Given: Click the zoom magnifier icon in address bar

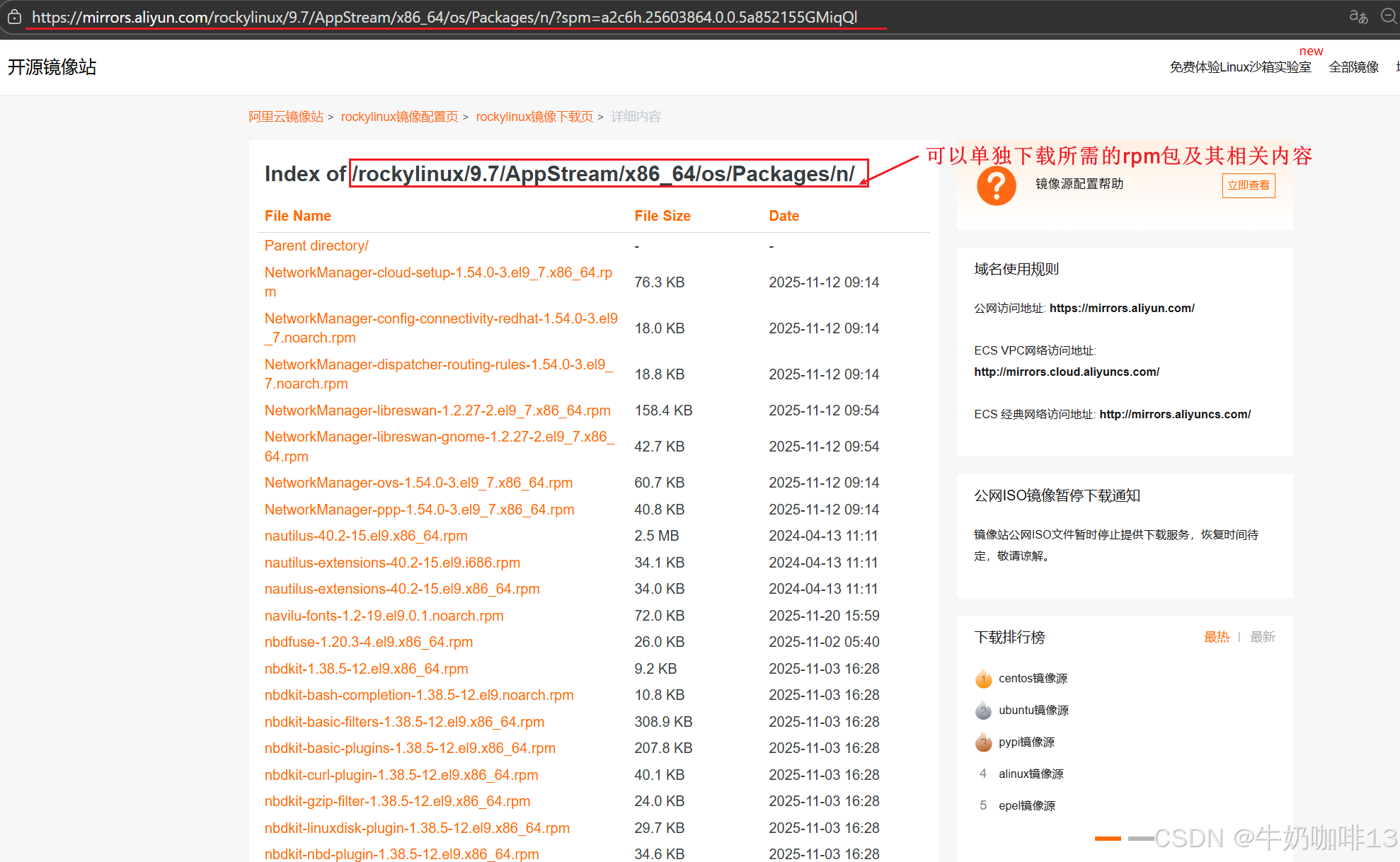Looking at the screenshot, I should [x=1389, y=17].
